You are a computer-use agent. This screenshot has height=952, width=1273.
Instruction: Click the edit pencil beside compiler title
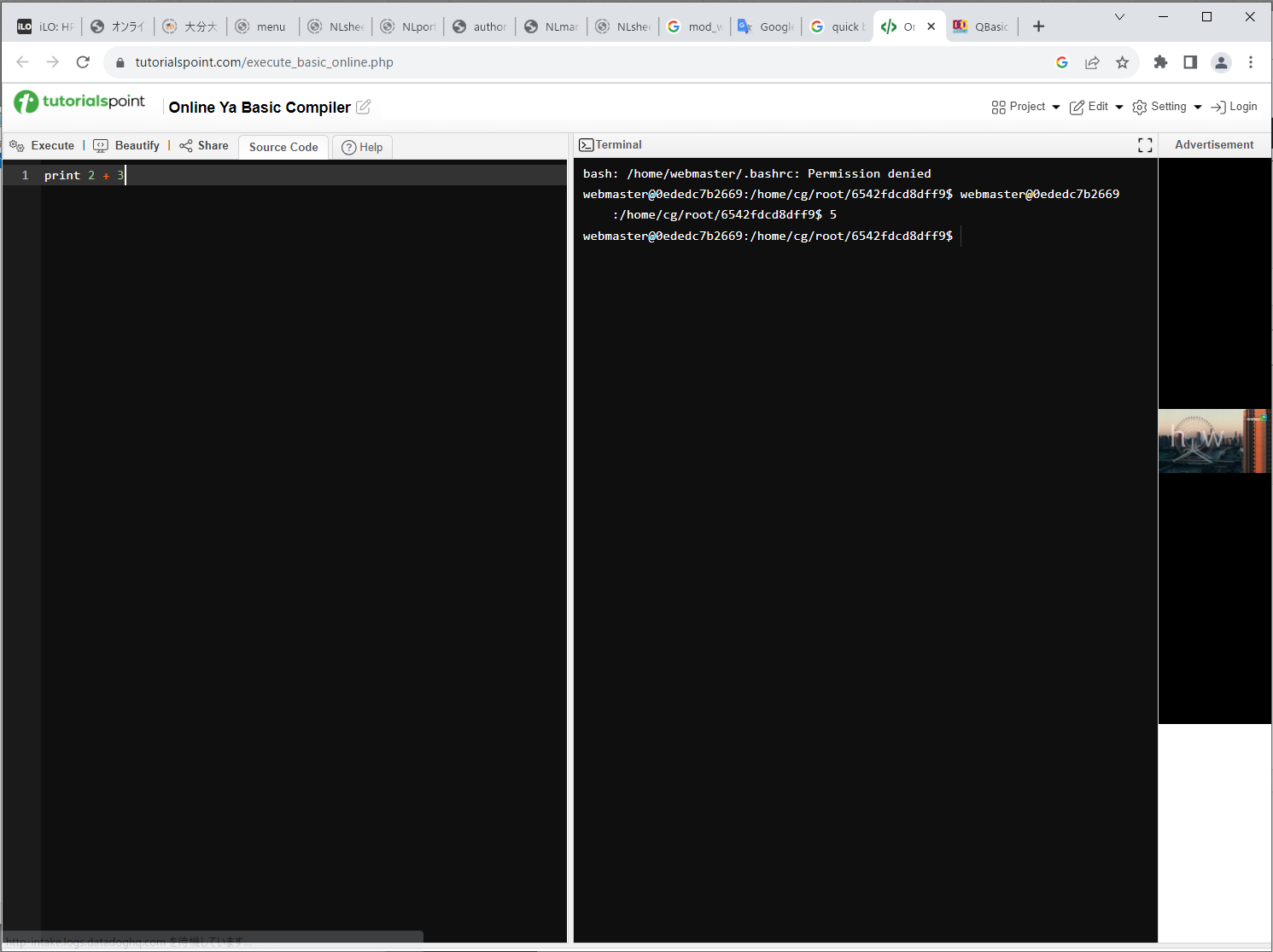(364, 107)
